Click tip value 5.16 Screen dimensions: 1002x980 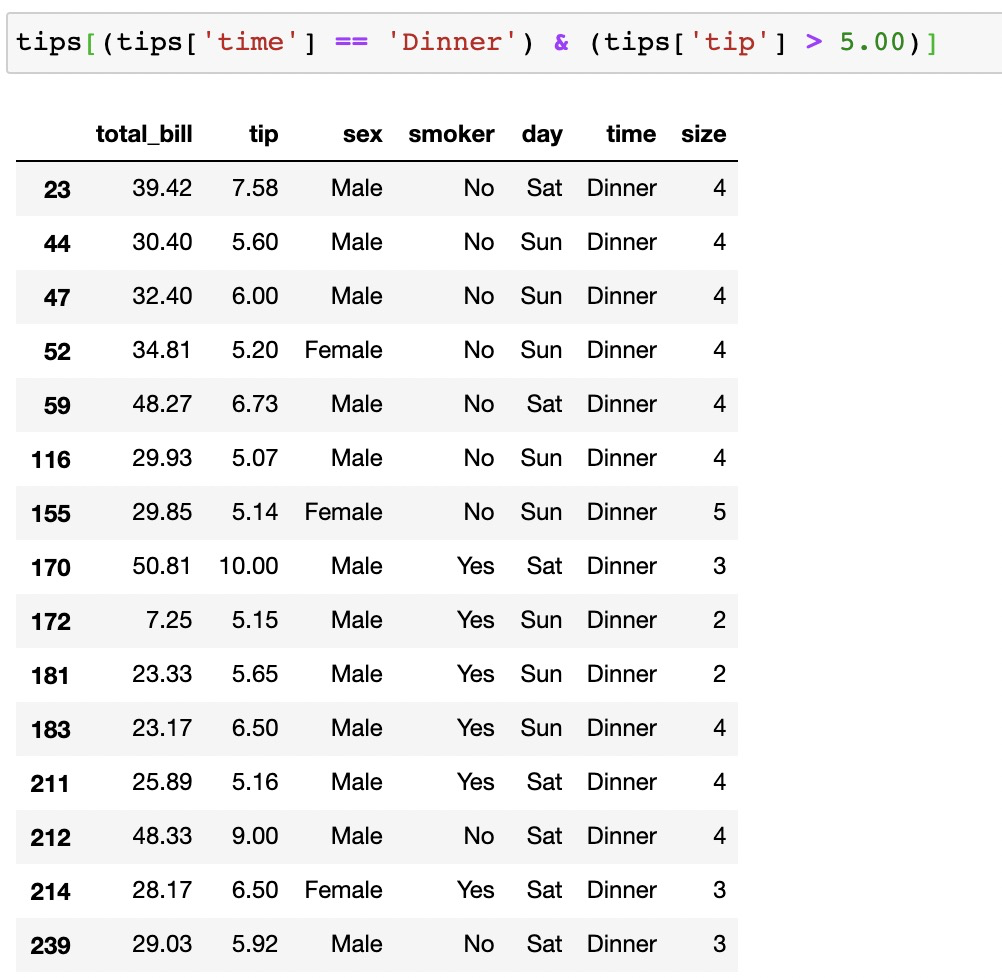[254, 781]
